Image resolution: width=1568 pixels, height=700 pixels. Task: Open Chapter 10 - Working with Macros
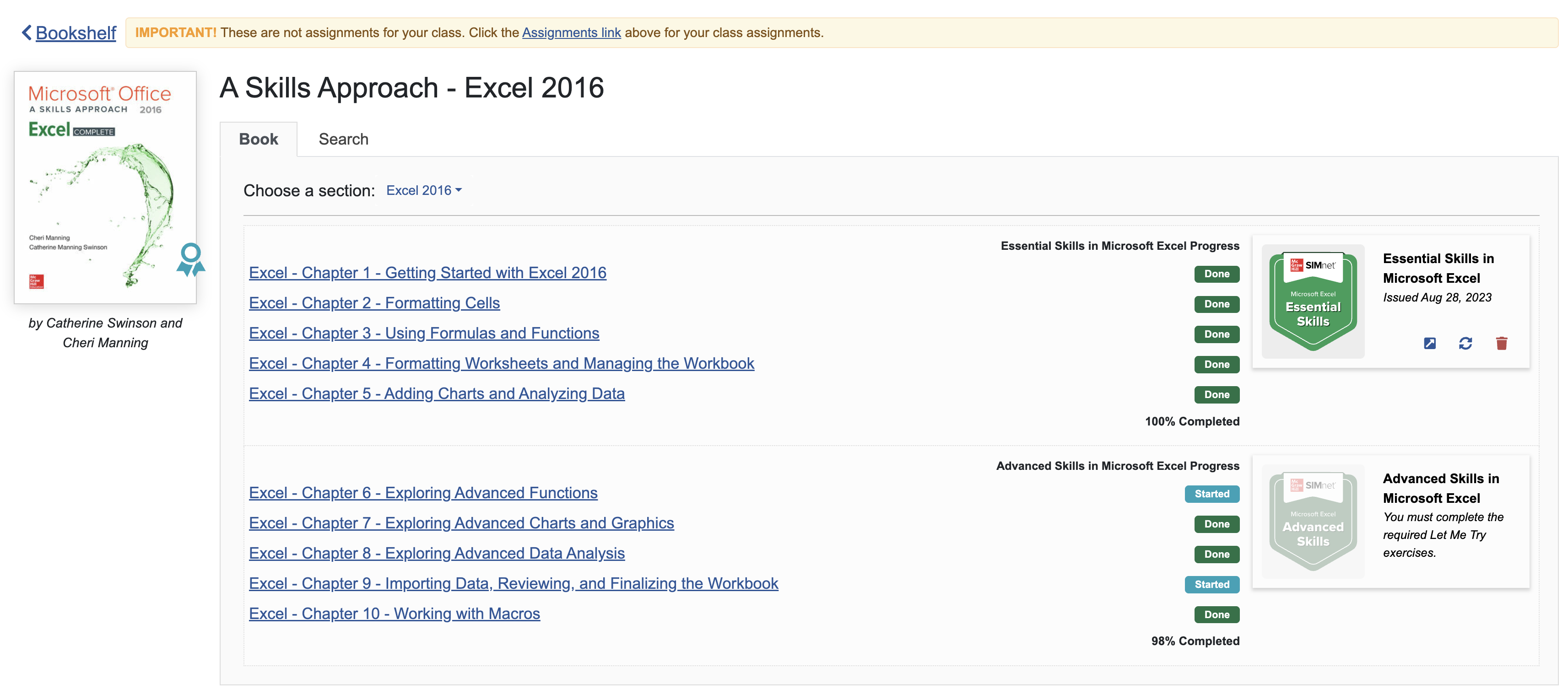394,614
